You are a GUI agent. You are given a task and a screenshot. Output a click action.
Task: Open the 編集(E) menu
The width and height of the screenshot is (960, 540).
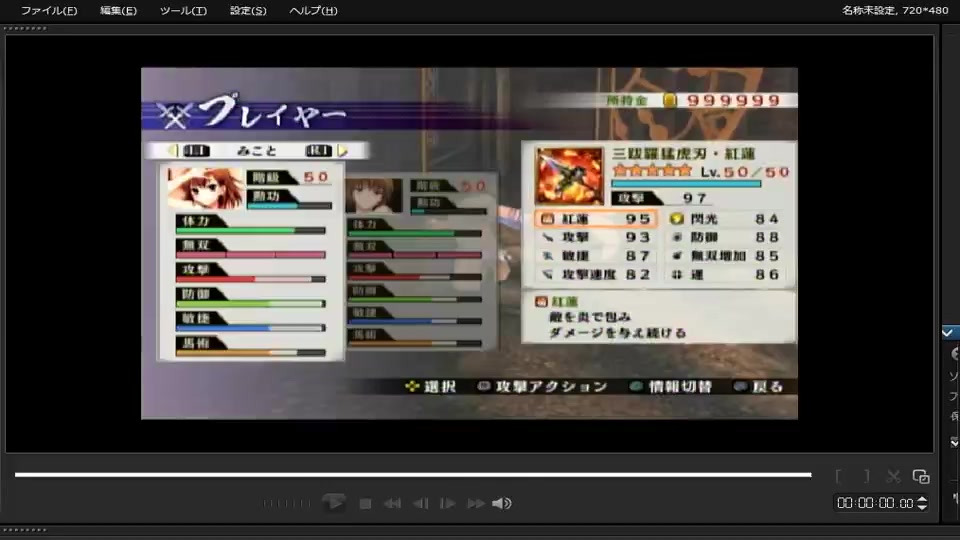pyautogui.click(x=118, y=10)
